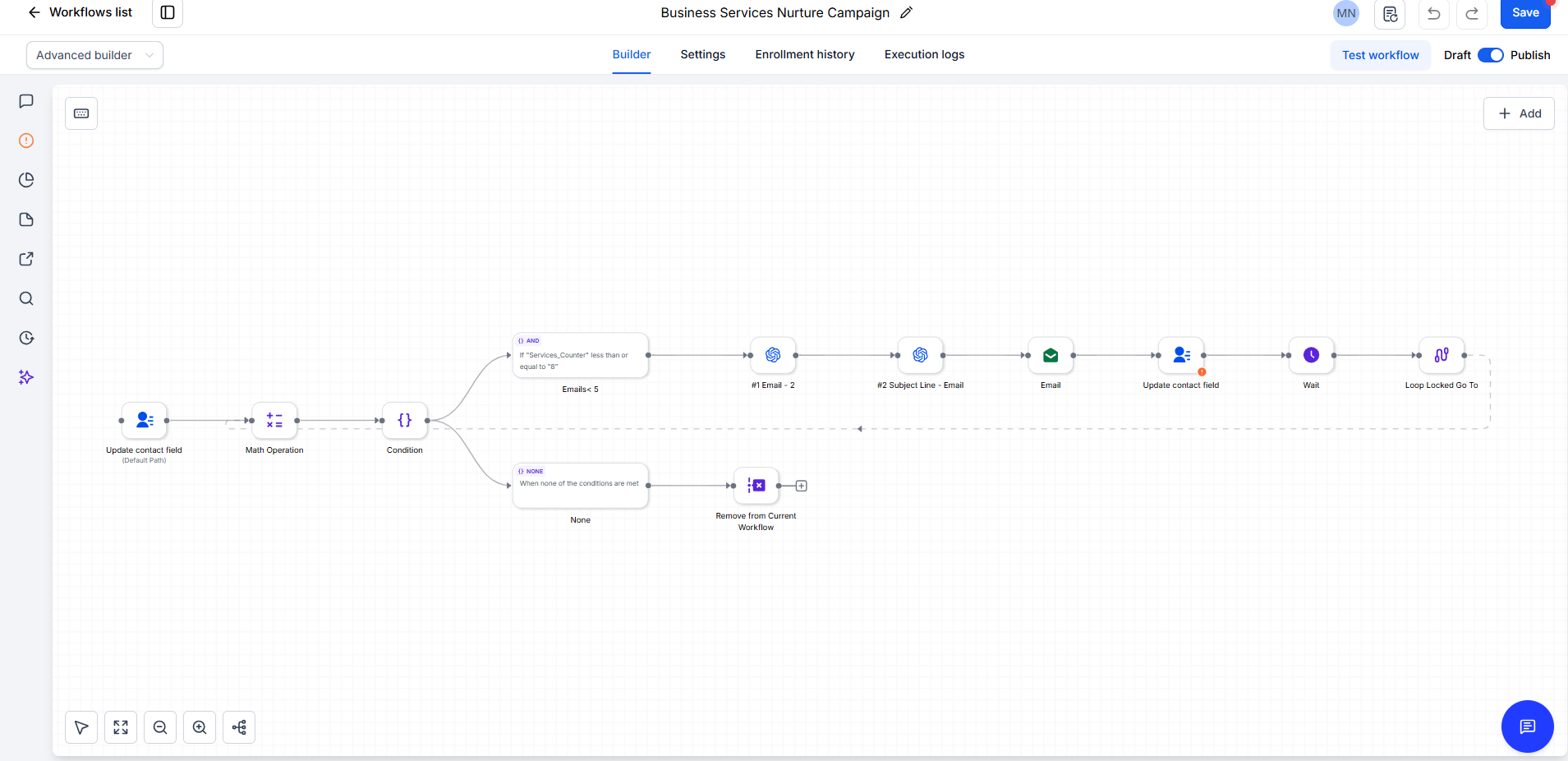Toggle the sidebar panel icon
Viewport: 1568px width, 761px height.
(168, 12)
